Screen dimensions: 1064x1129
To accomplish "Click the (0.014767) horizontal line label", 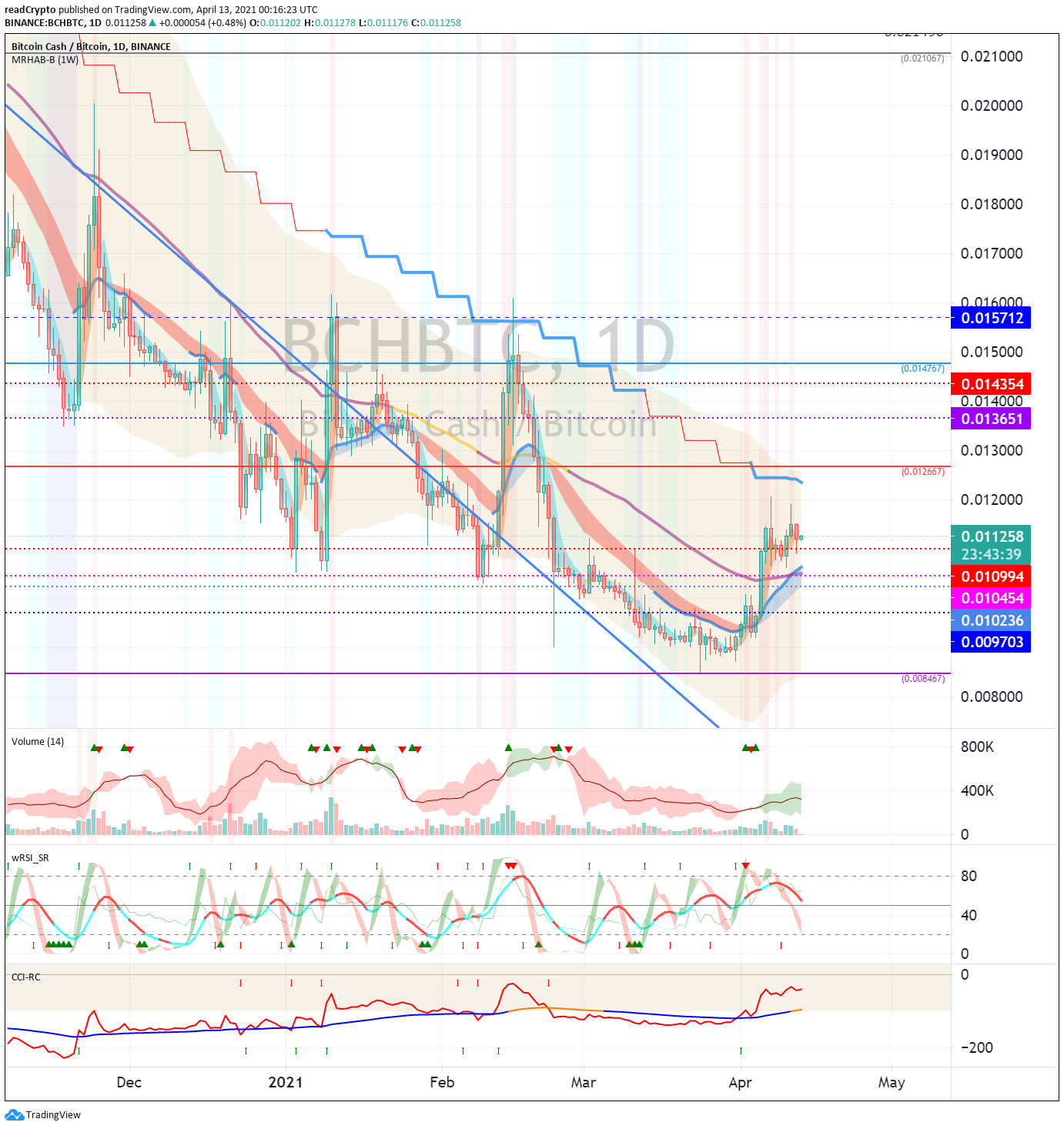I will 922,369.
